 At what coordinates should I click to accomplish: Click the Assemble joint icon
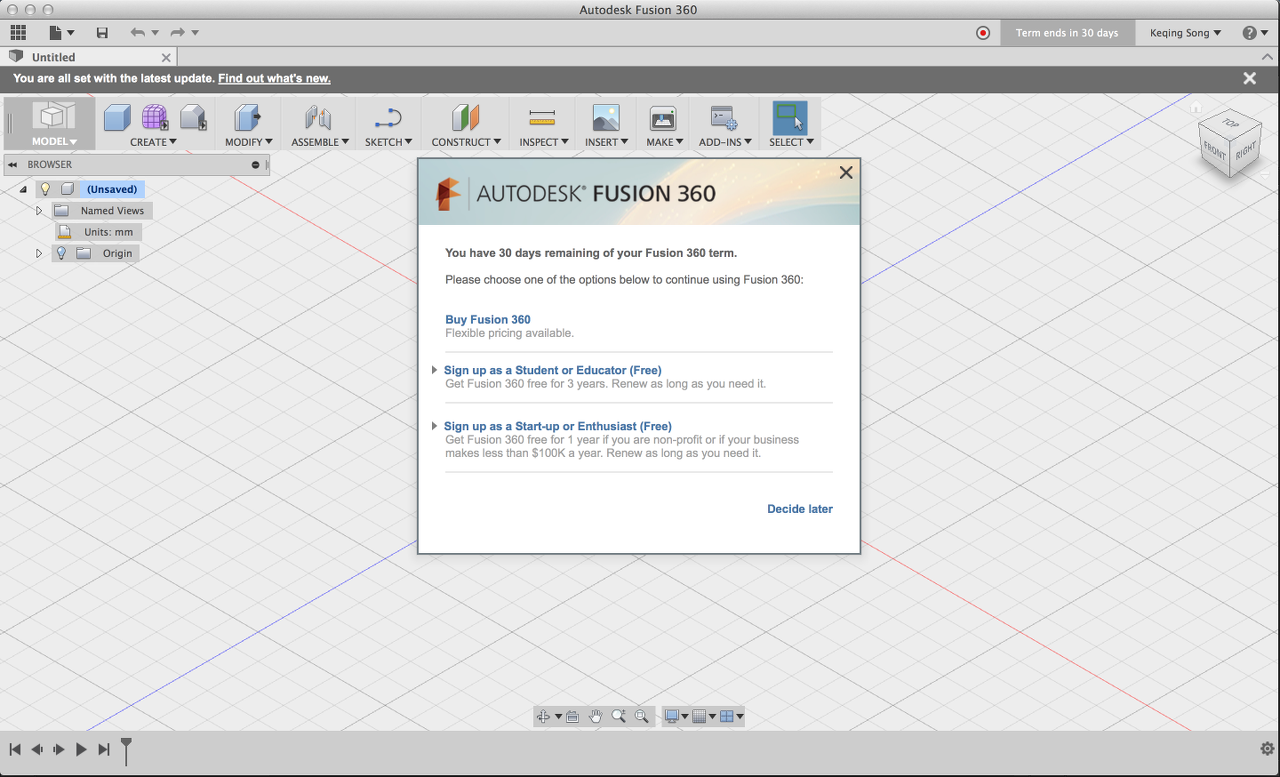(x=318, y=118)
